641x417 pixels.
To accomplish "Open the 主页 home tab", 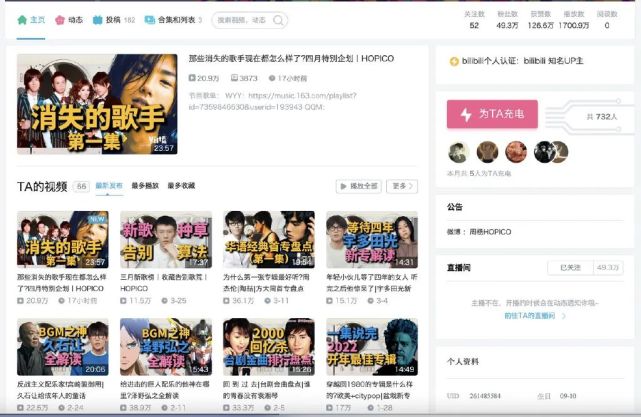I will click(31, 20).
